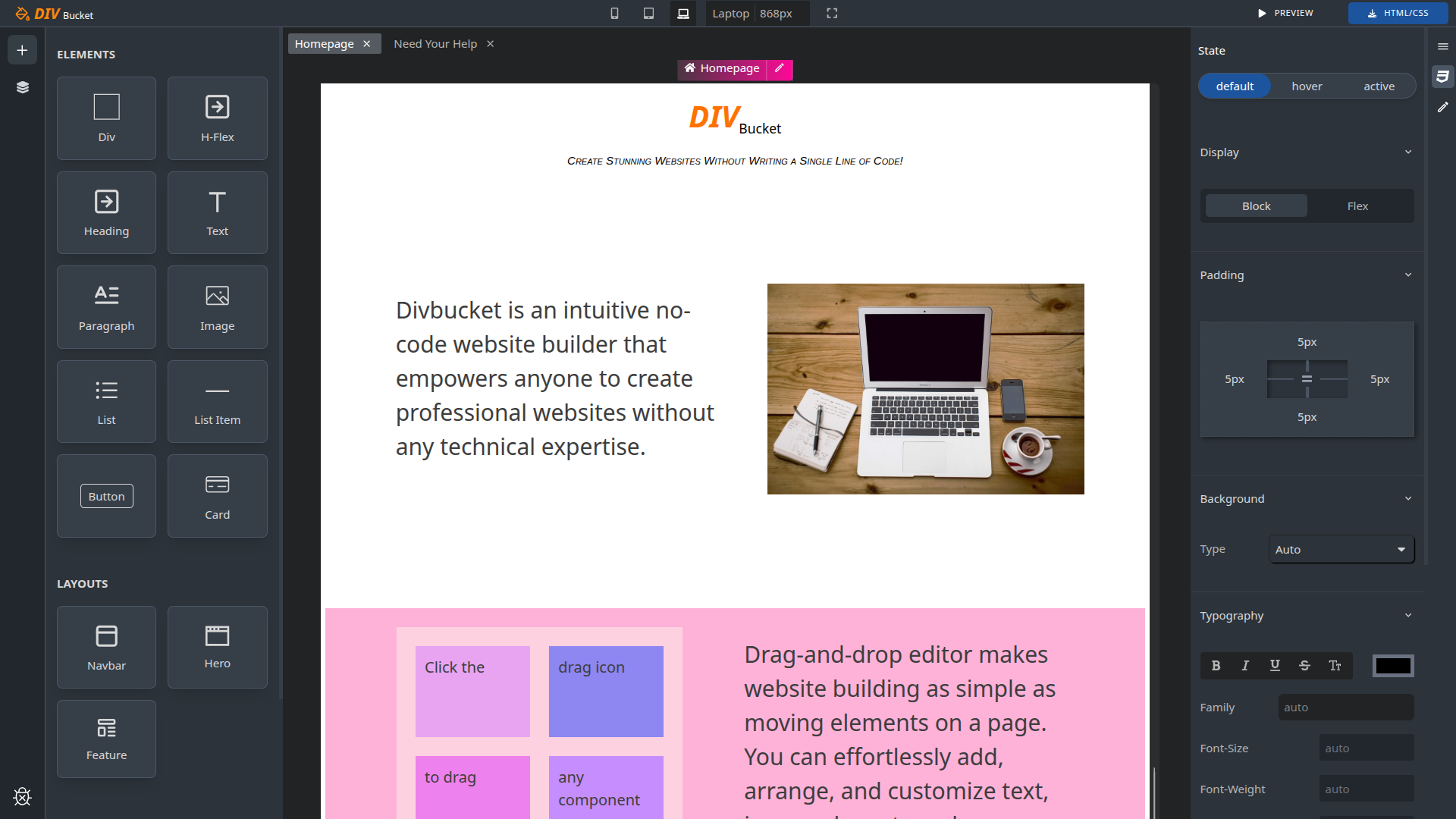Collapse the Display section
Viewport: 1456px width, 819px height.
(1408, 152)
